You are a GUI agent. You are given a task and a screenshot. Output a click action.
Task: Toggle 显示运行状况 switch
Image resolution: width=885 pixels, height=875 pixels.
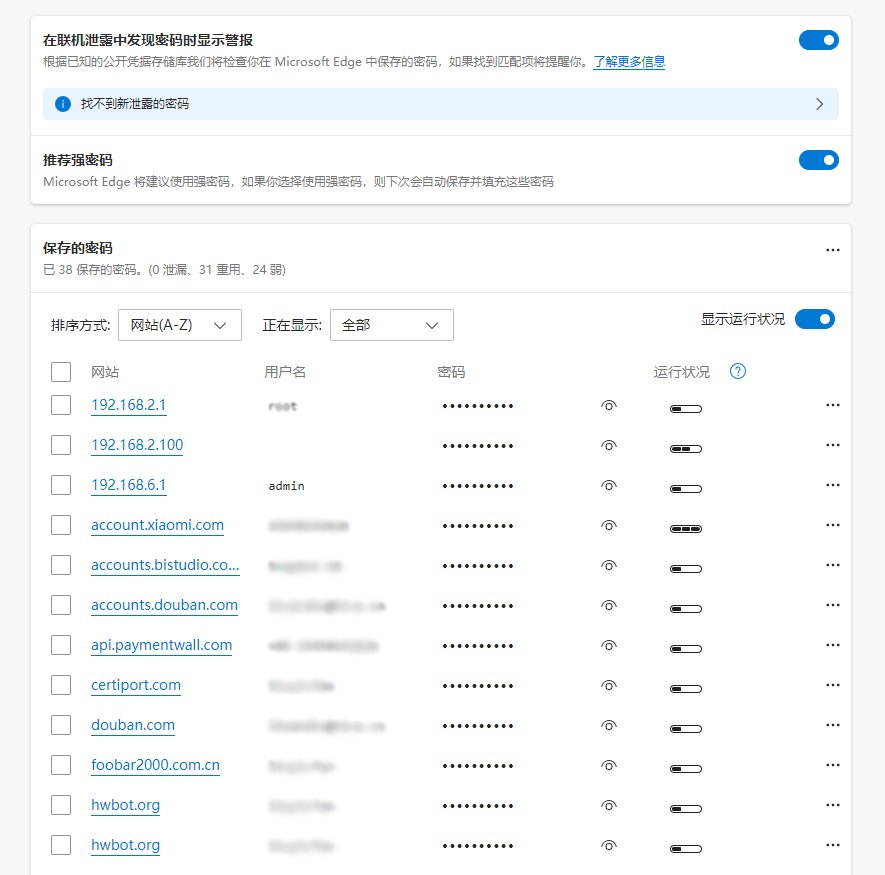(814, 319)
